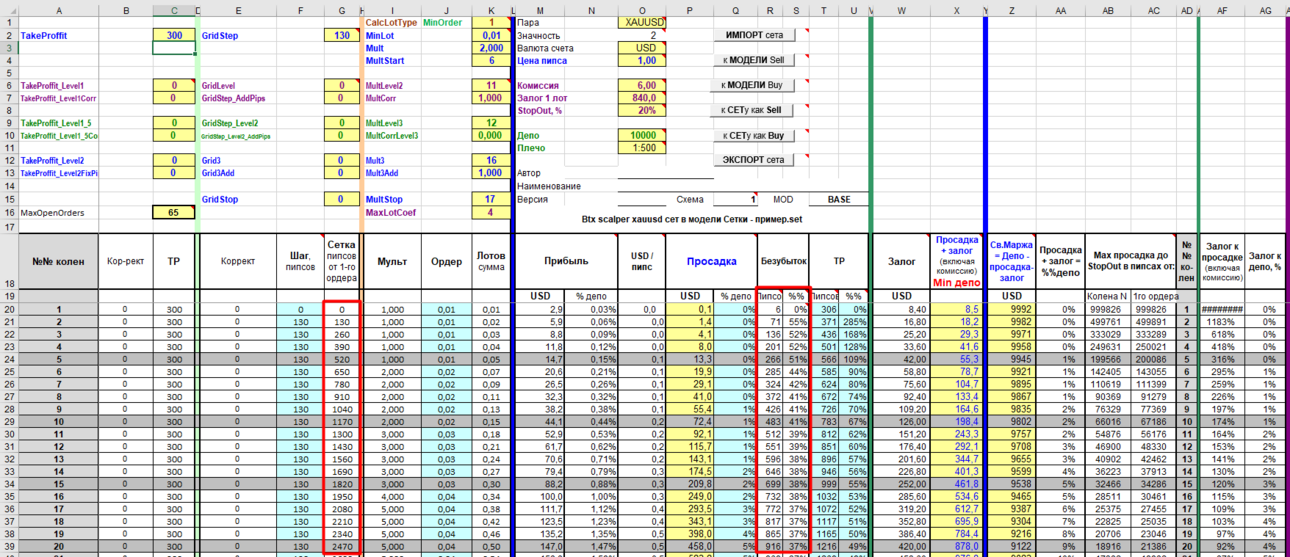Select the GridStep value cell 130 in row 2
Image resolution: width=1290 pixels, height=557 pixels.
pos(342,35)
